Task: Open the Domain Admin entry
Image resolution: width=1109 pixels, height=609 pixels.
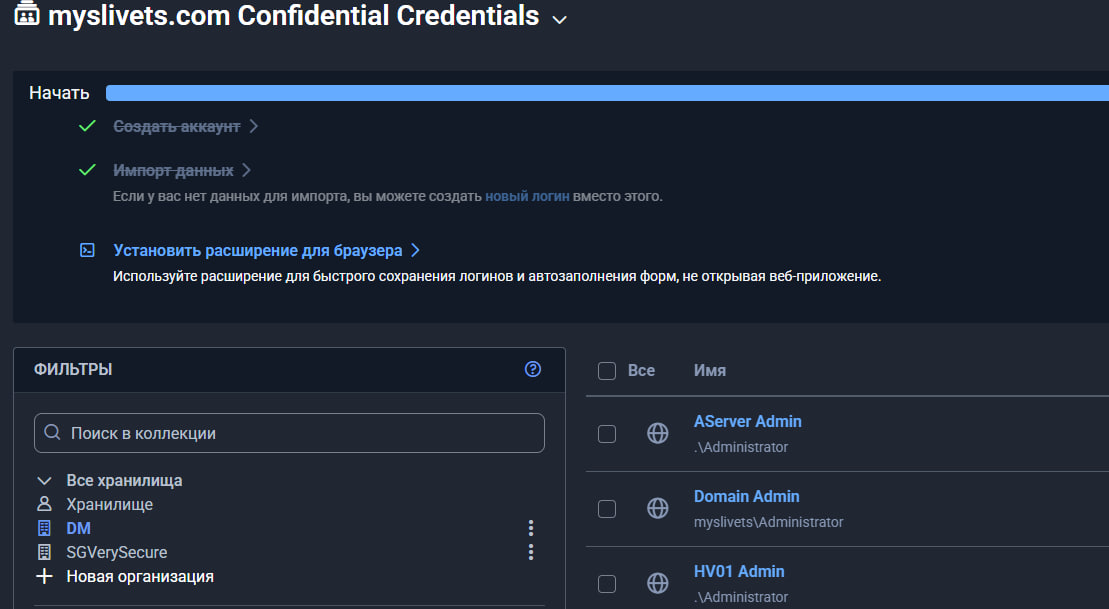Action: click(746, 496)
